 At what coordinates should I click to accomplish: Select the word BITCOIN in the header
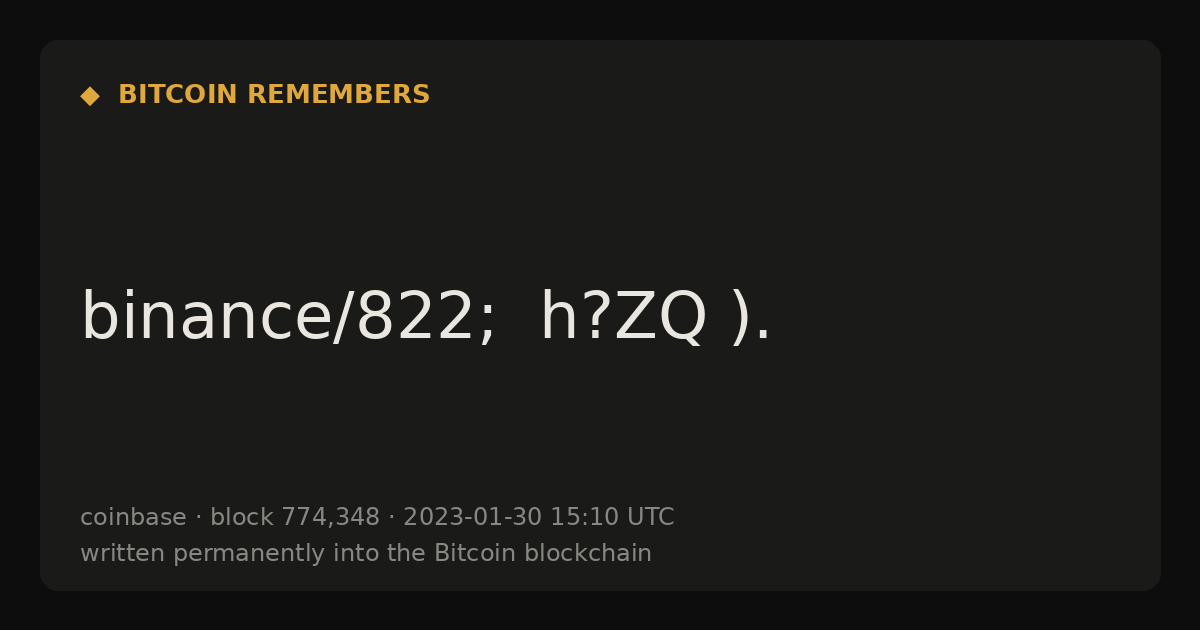tap(179, 95)
